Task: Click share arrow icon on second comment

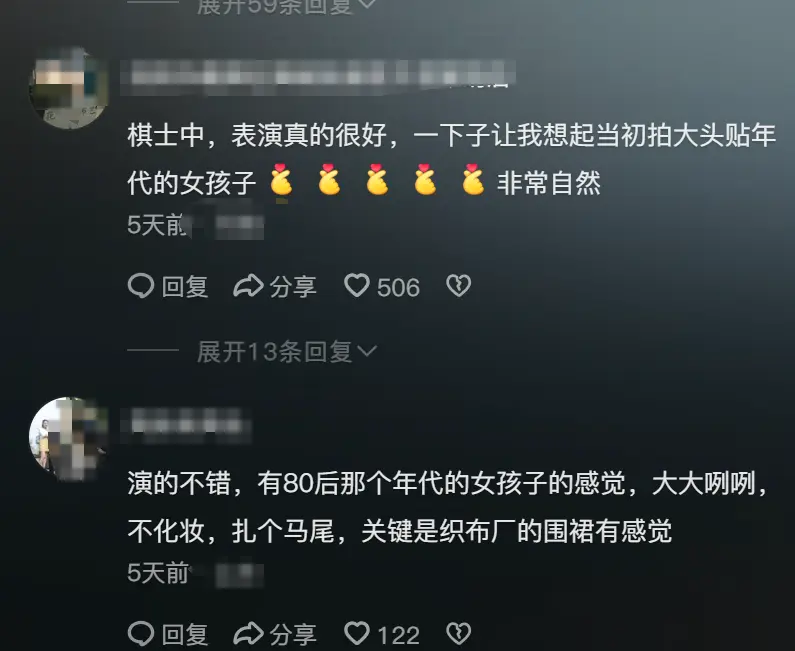Action: 248,634
